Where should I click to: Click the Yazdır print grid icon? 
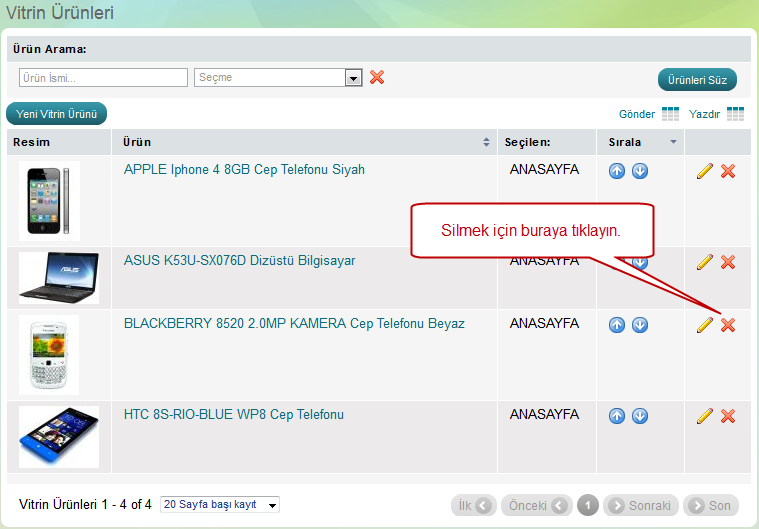[x=735, y=114]
